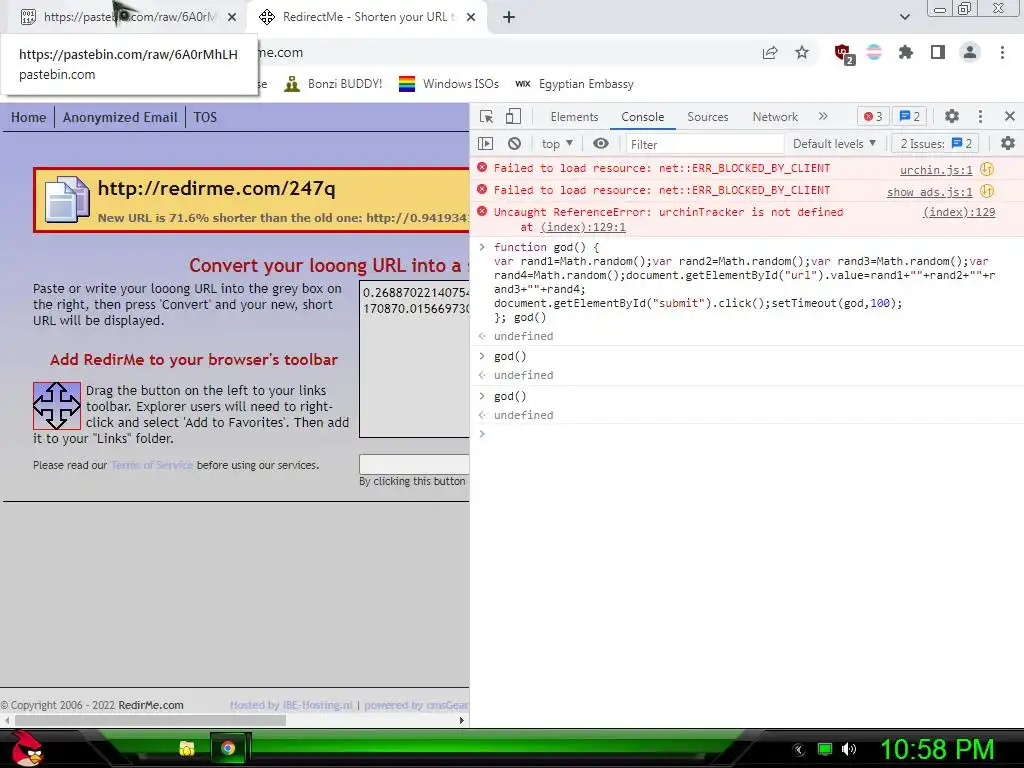Expand more DevTools tabs chevron

(x=823, y=116)
